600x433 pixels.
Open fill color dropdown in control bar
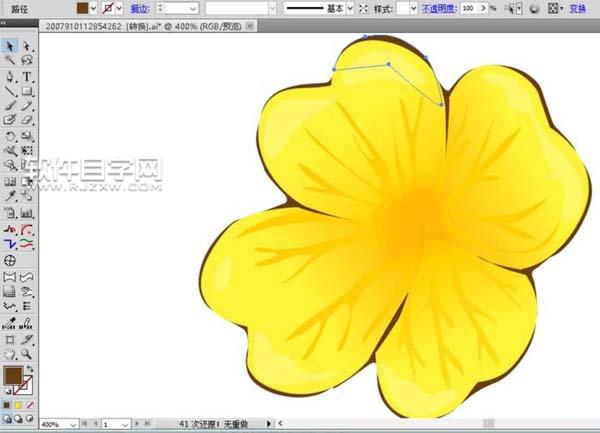[96, 8]
